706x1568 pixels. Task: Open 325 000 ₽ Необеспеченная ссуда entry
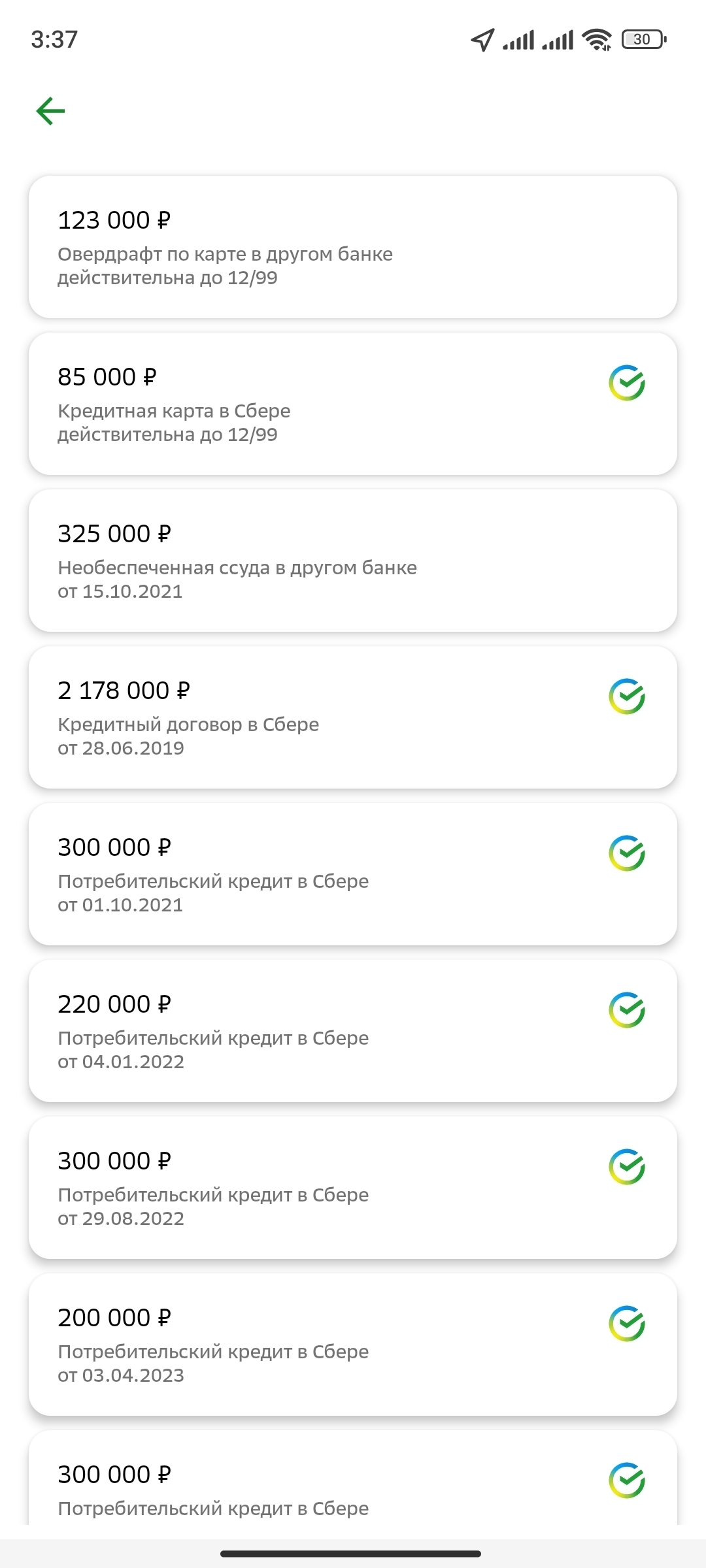click(352, 561)
